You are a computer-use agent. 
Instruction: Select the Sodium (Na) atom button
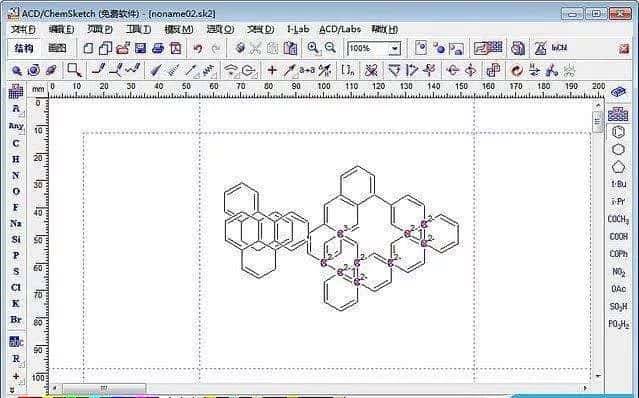(x=15, y=223)
